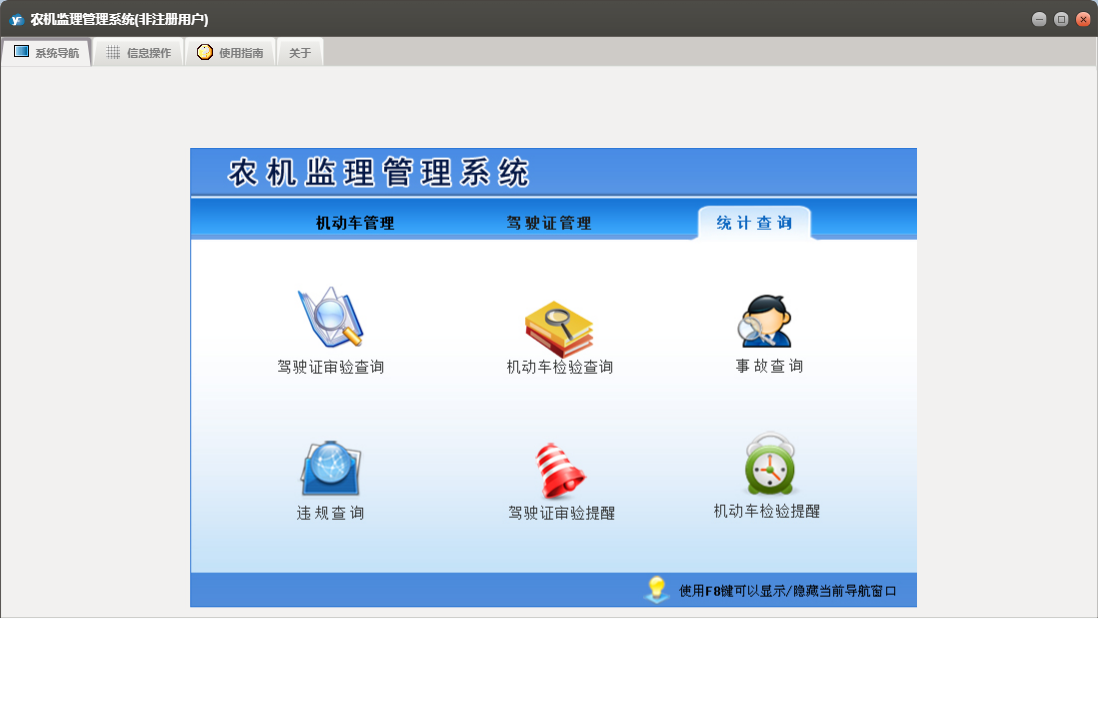This screenshot has width=1098, height=719.
Task: Open the 事故查询 person icon
Action: click(x=765, y=321)
